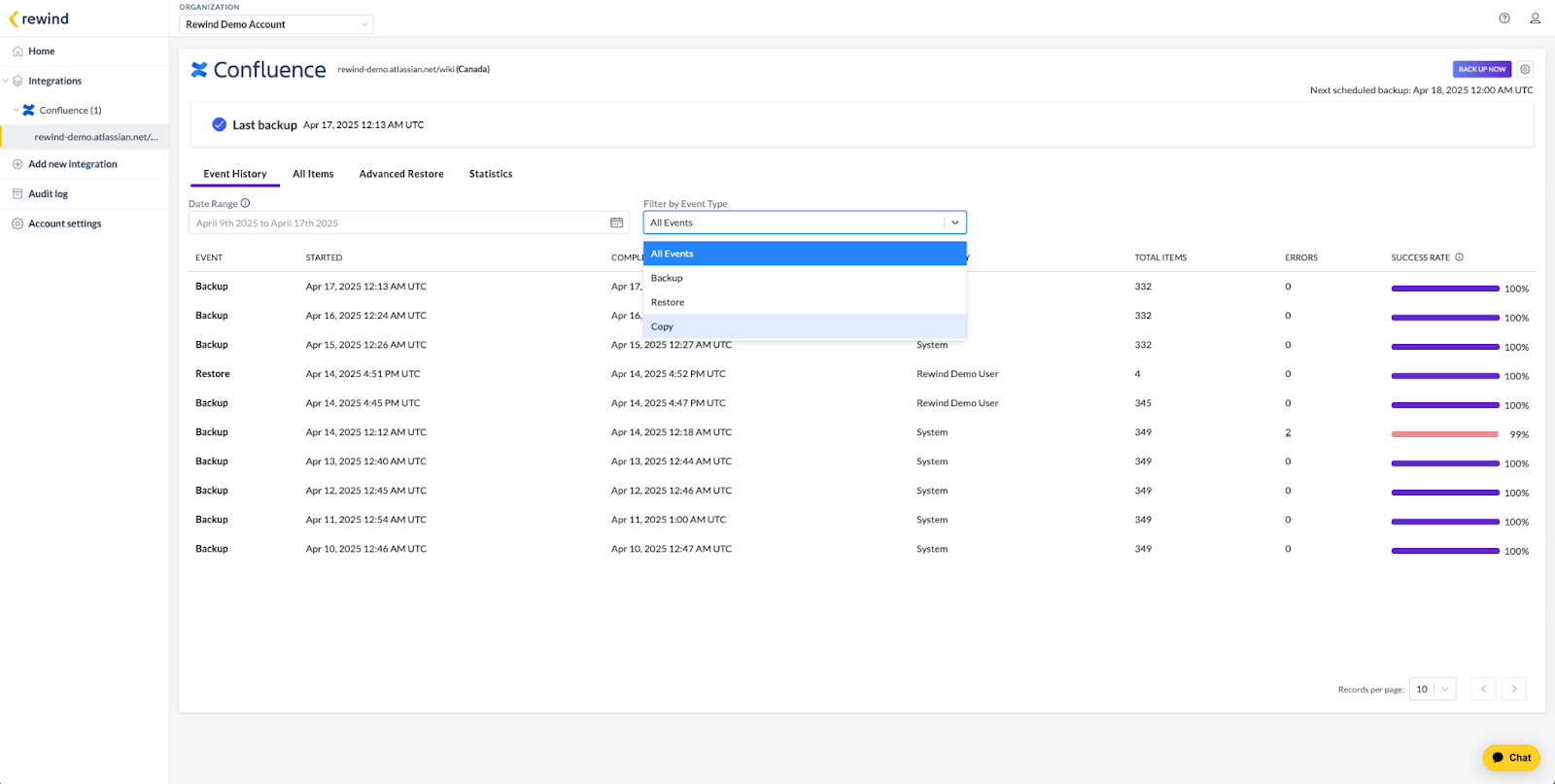Click the STARTED column header

(324, 257)
